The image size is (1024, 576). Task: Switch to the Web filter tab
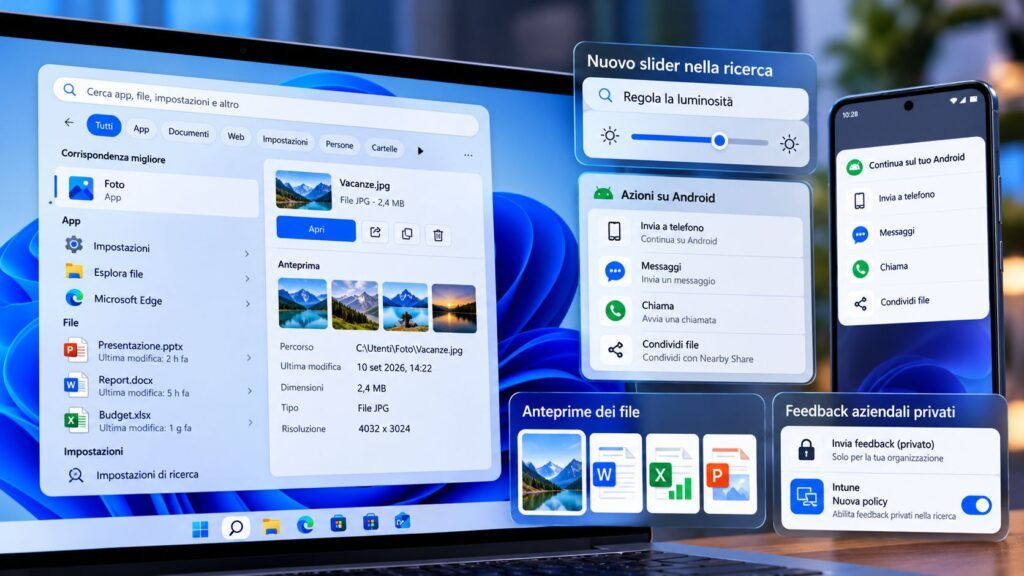[x=236, y=136]
